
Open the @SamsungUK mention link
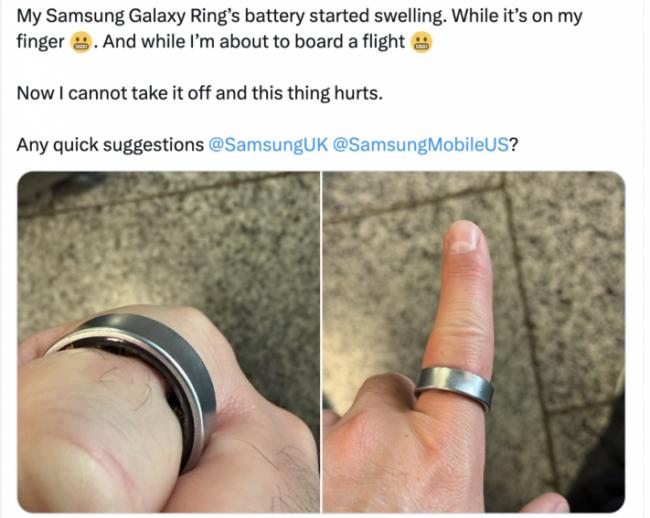268,145
